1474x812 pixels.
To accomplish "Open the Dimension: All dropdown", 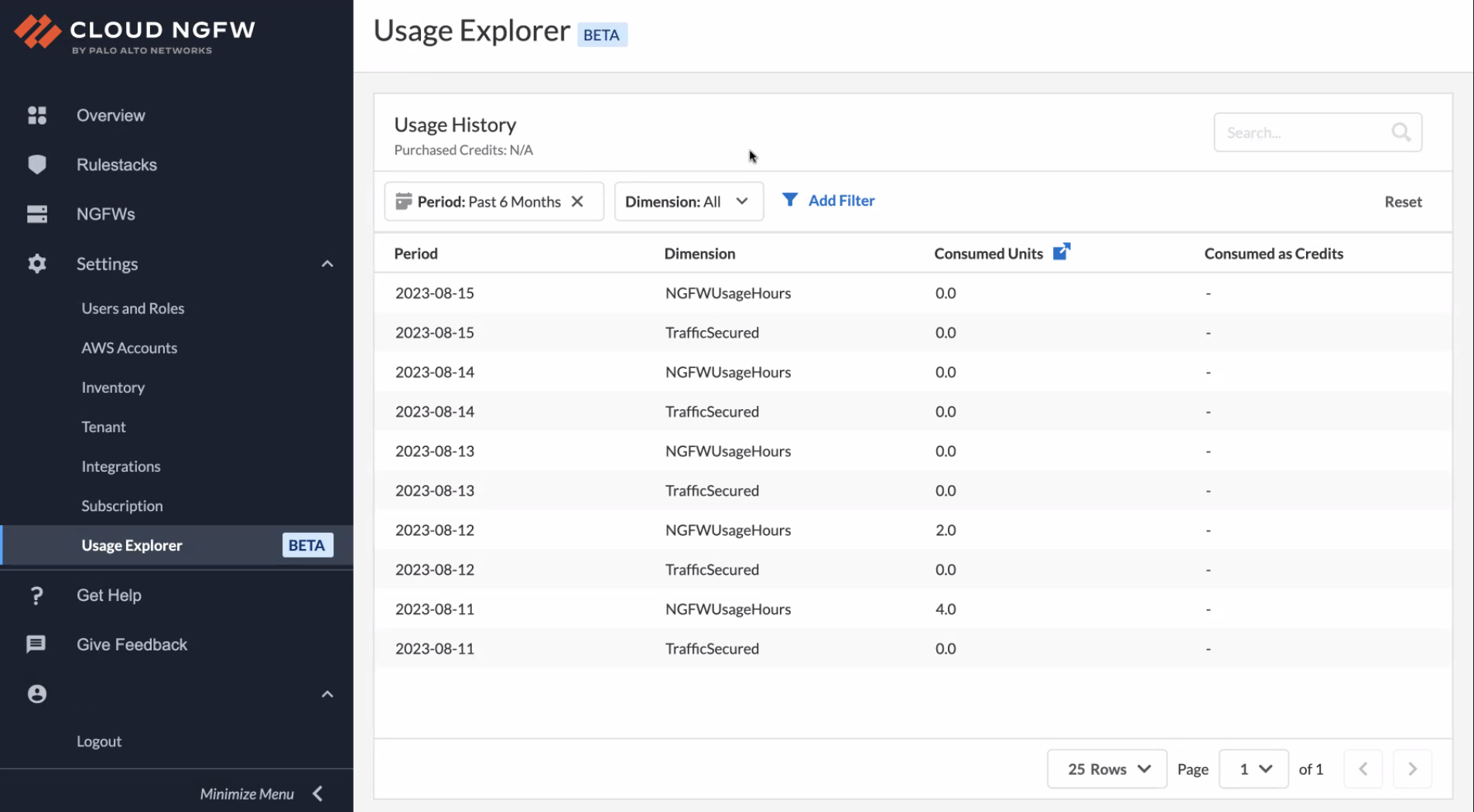I will [x=688, y=201].
